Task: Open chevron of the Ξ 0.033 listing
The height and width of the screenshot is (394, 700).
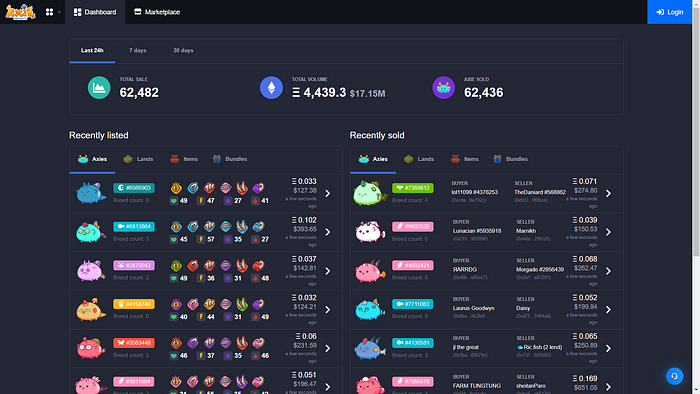Action: tap(328, 194)
